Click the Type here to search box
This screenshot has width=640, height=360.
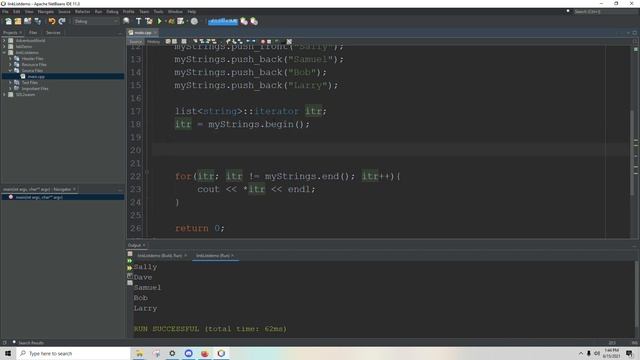coord(73,353)
